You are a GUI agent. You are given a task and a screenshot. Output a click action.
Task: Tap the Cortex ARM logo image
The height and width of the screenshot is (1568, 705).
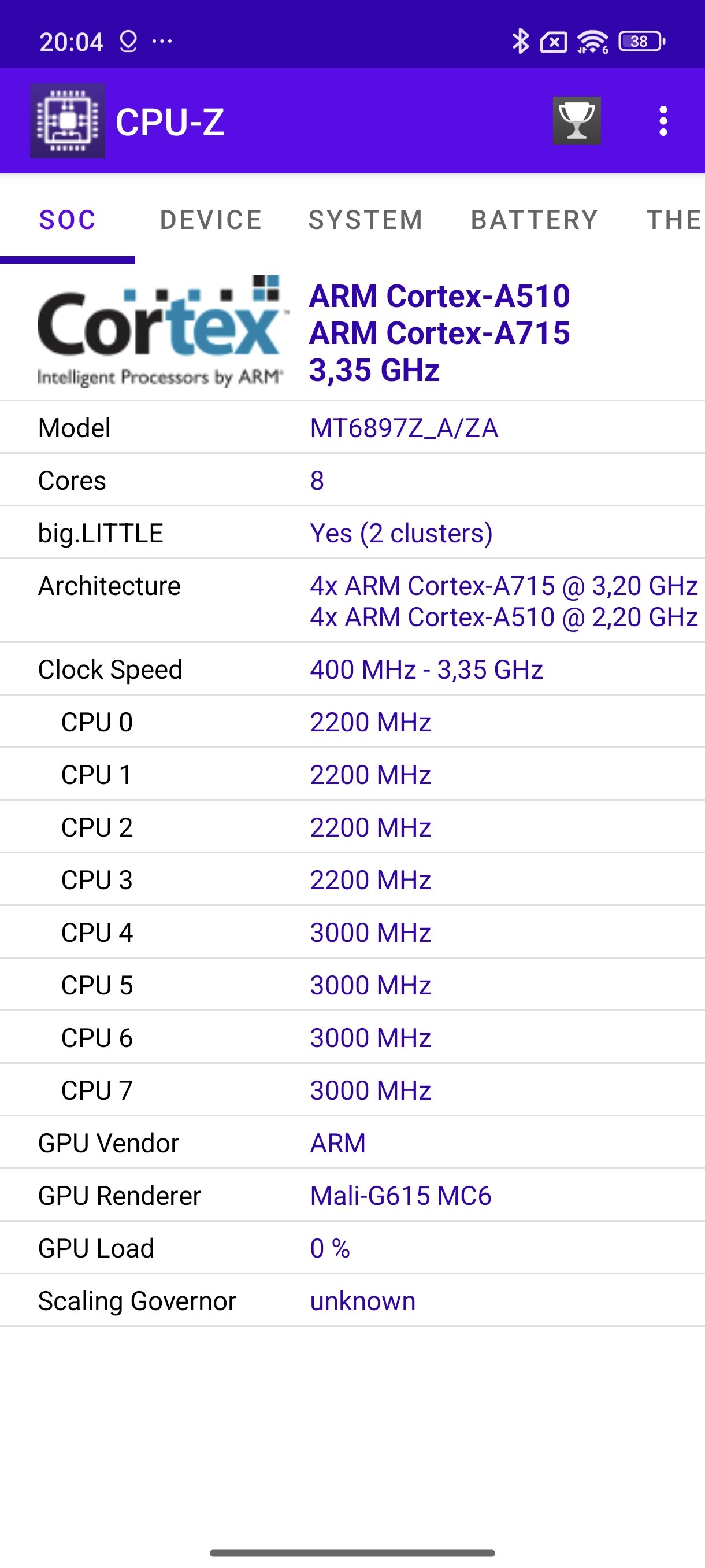162,331
